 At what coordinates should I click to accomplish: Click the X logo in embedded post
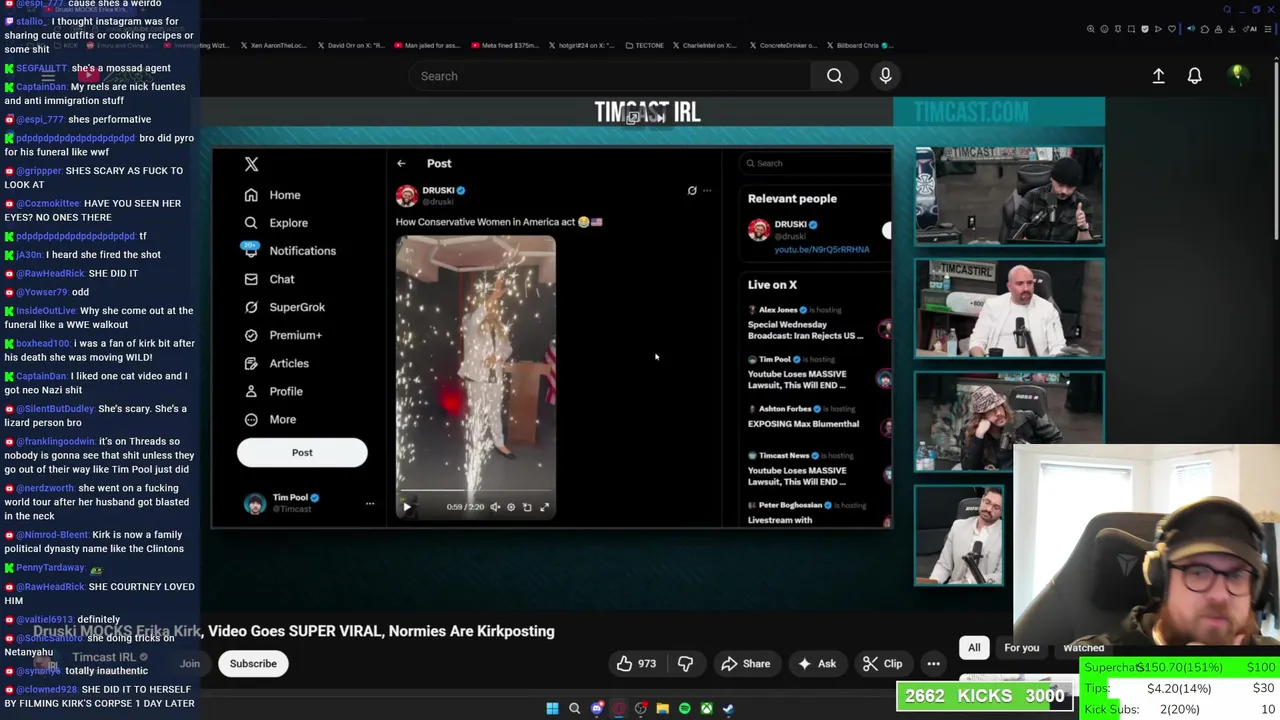click(x=251, y=164)
